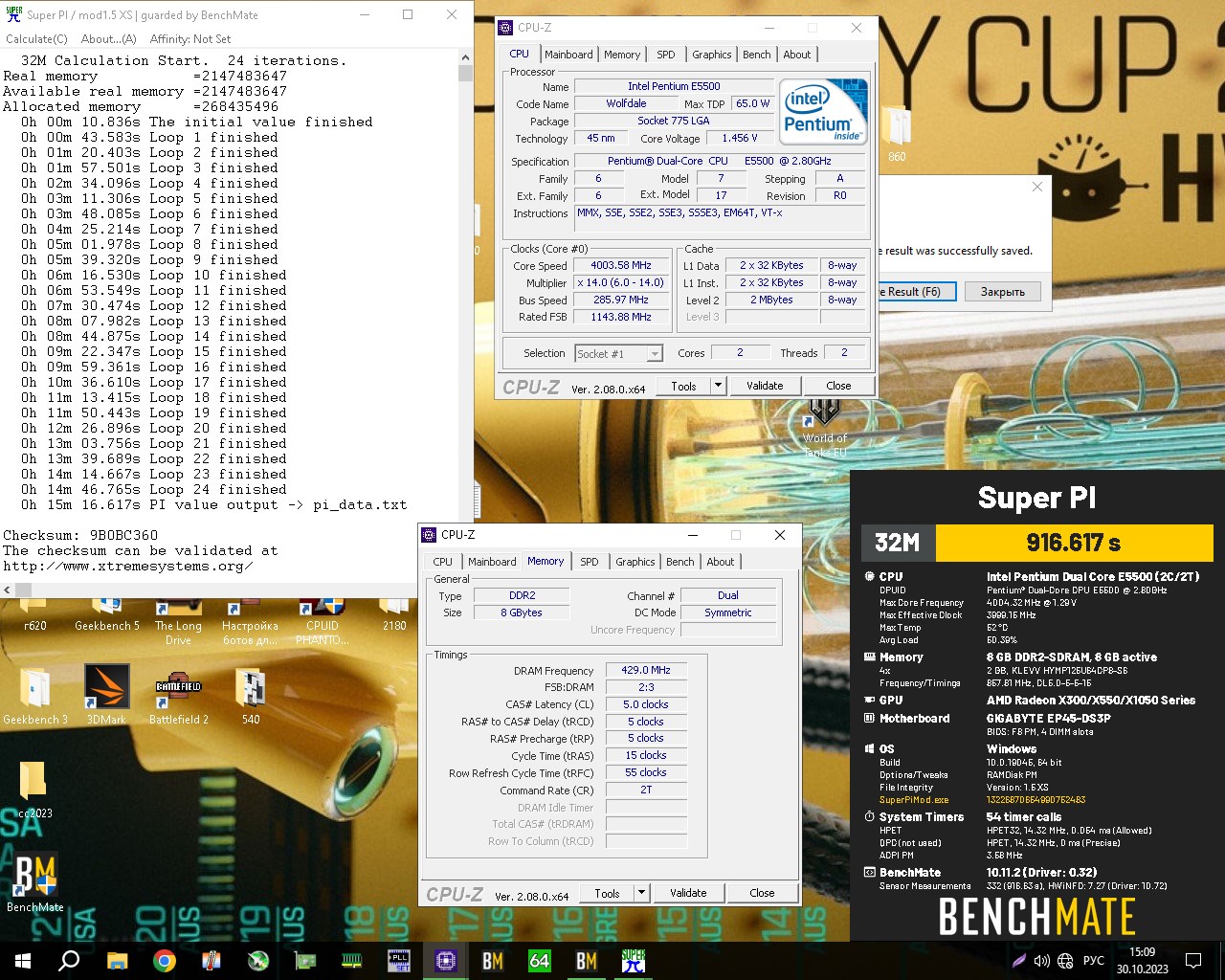Click Super PI horizontal scrollbar left arrow
This screenshot has height=980, width=1225.
point(8,590)
